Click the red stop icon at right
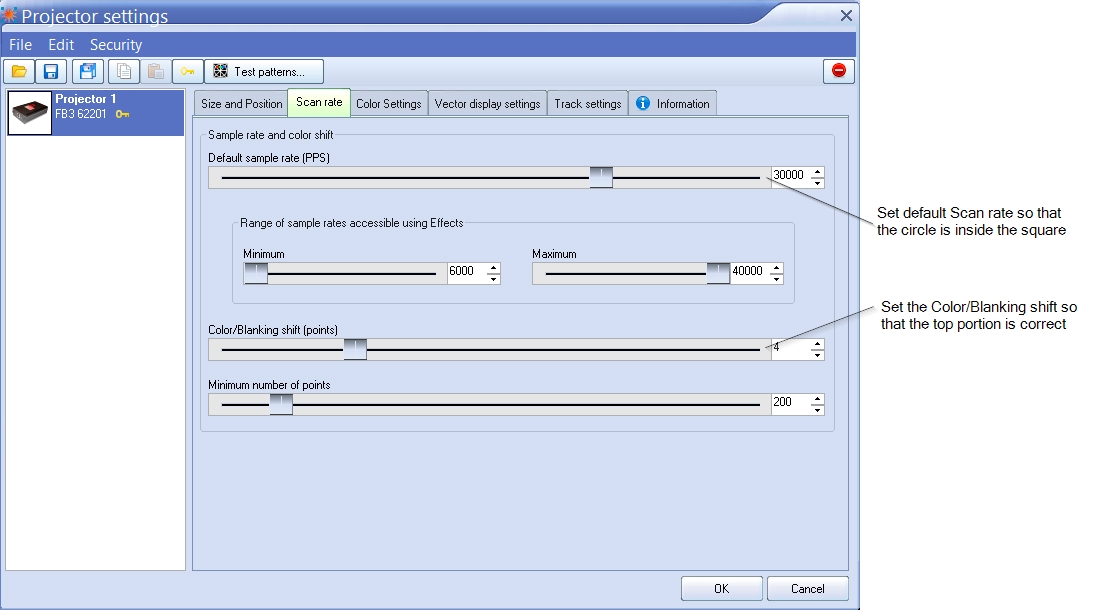The width and height of the screenshot is (1120, 610). (839, 71)
